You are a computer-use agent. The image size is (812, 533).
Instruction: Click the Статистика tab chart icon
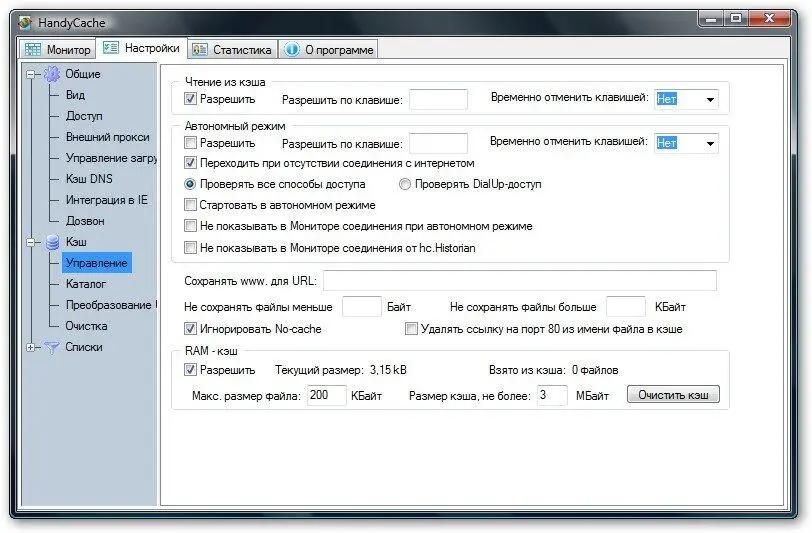200,49
